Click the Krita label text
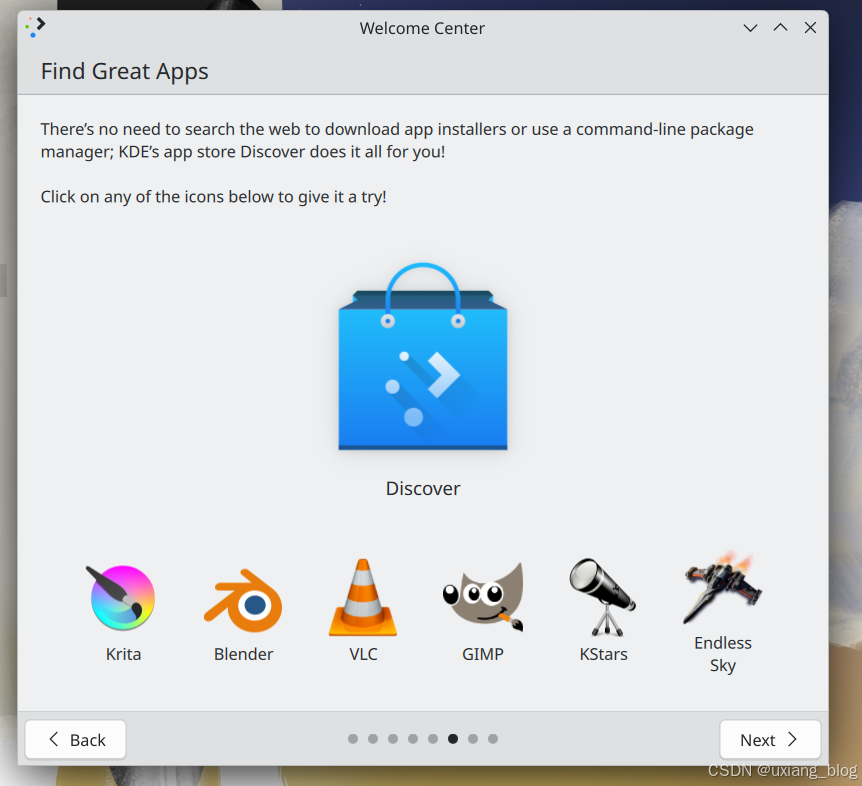 coord(123,654)
